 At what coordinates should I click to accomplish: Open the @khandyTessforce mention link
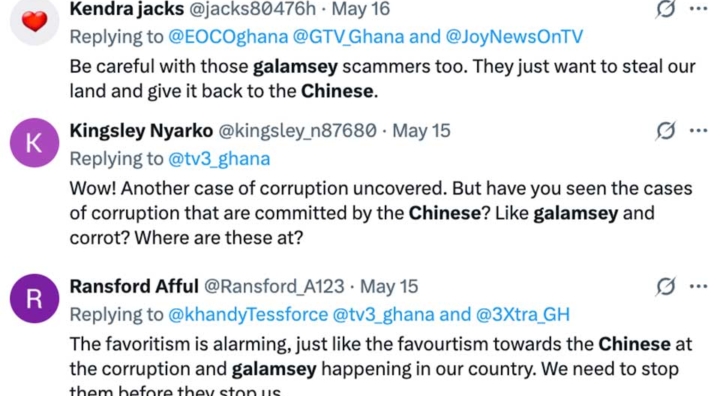248,315
